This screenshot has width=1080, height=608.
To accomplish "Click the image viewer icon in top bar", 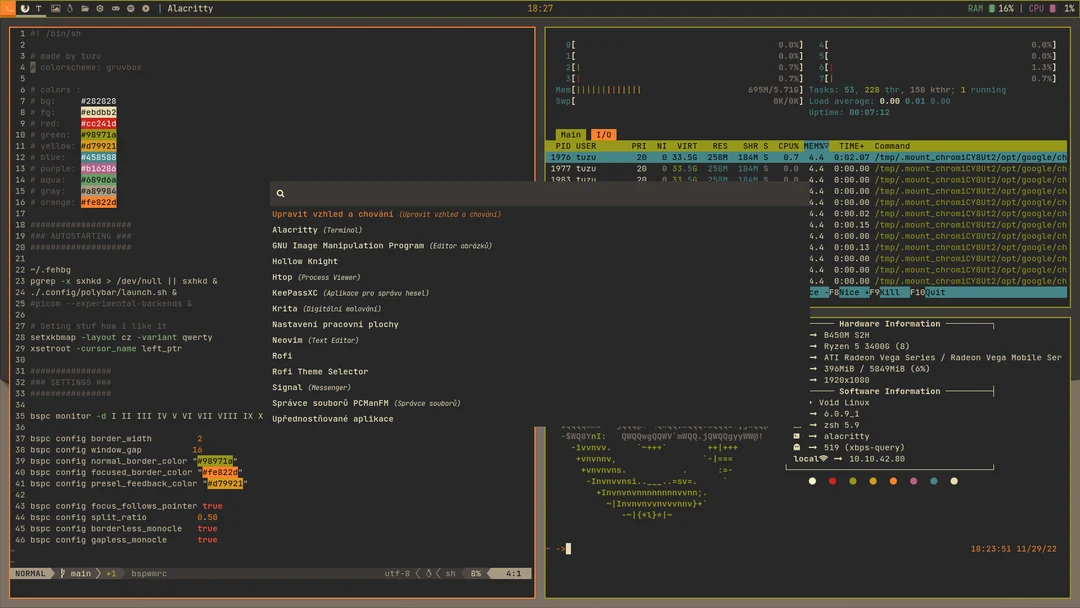I will tap(55, 8).
